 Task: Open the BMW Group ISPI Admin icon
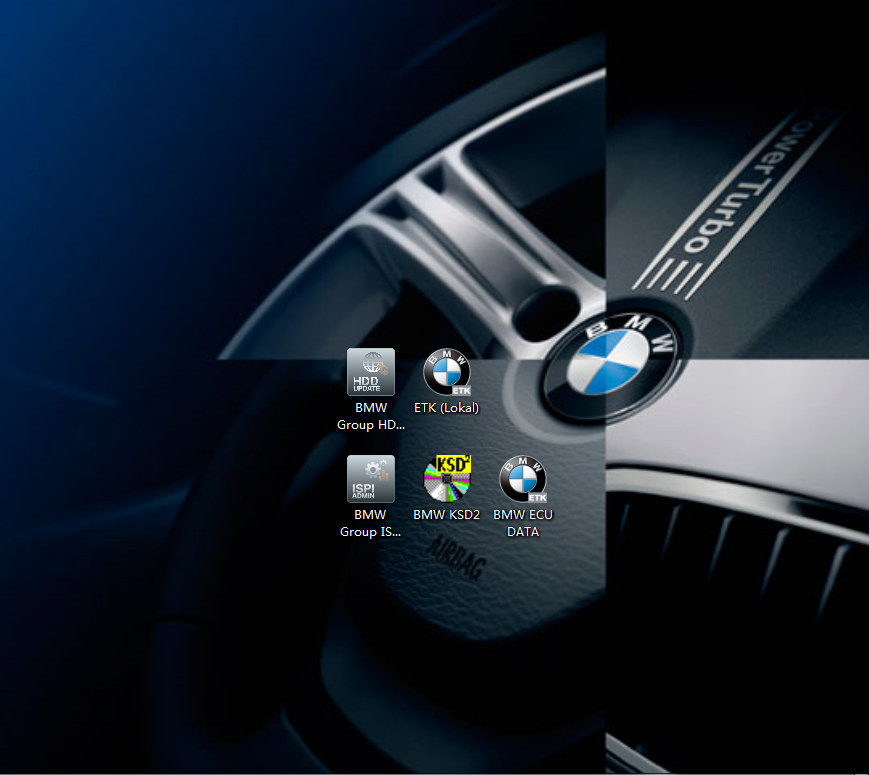[371, 478]
